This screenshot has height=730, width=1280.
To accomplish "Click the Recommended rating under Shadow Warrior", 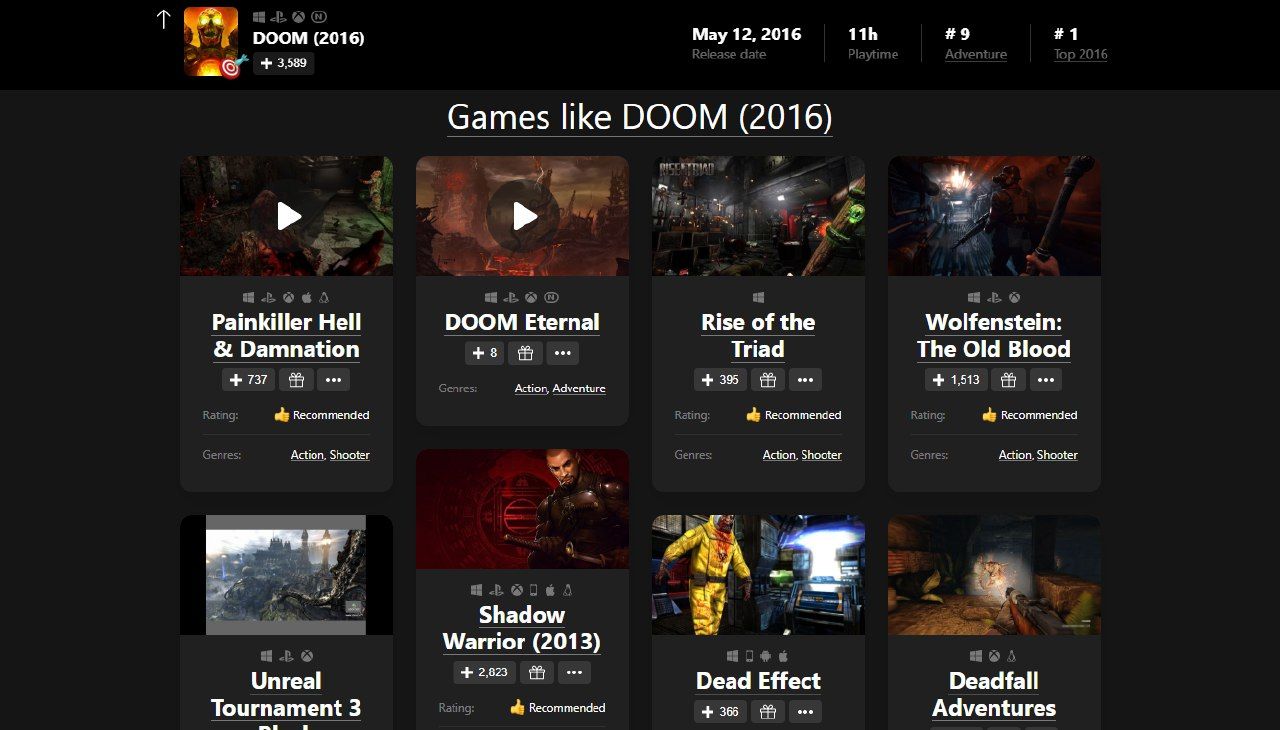I will 558,708.
